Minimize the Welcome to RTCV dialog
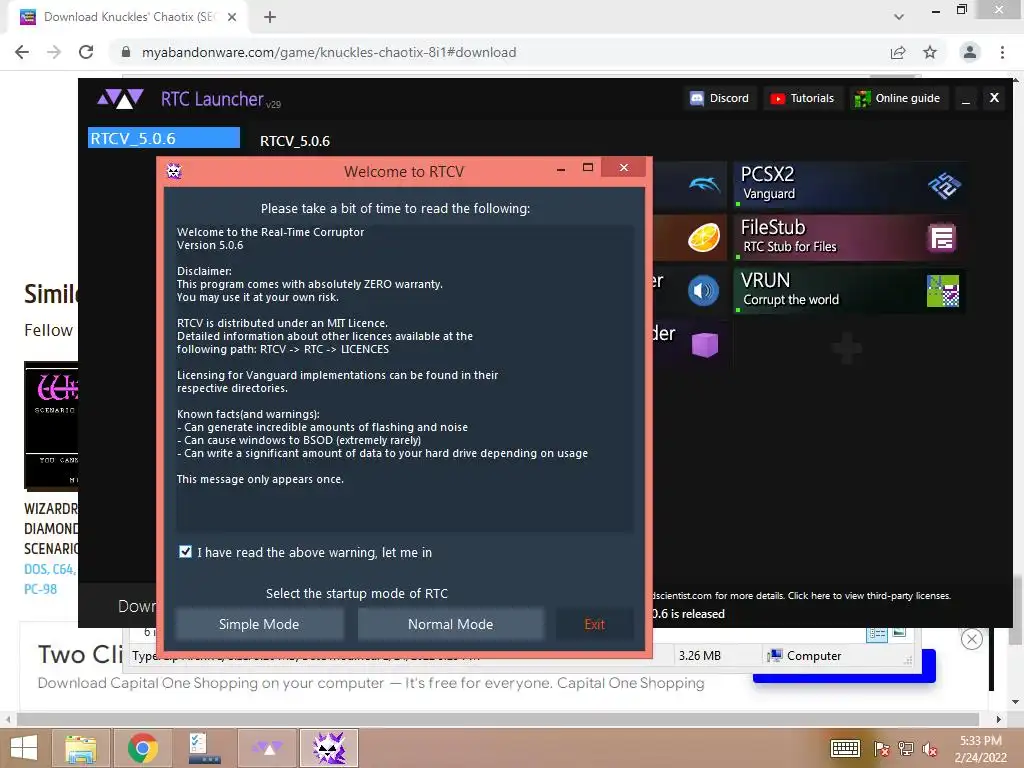1024x768 pixels. pyautogui.click(x=560, y=169)
